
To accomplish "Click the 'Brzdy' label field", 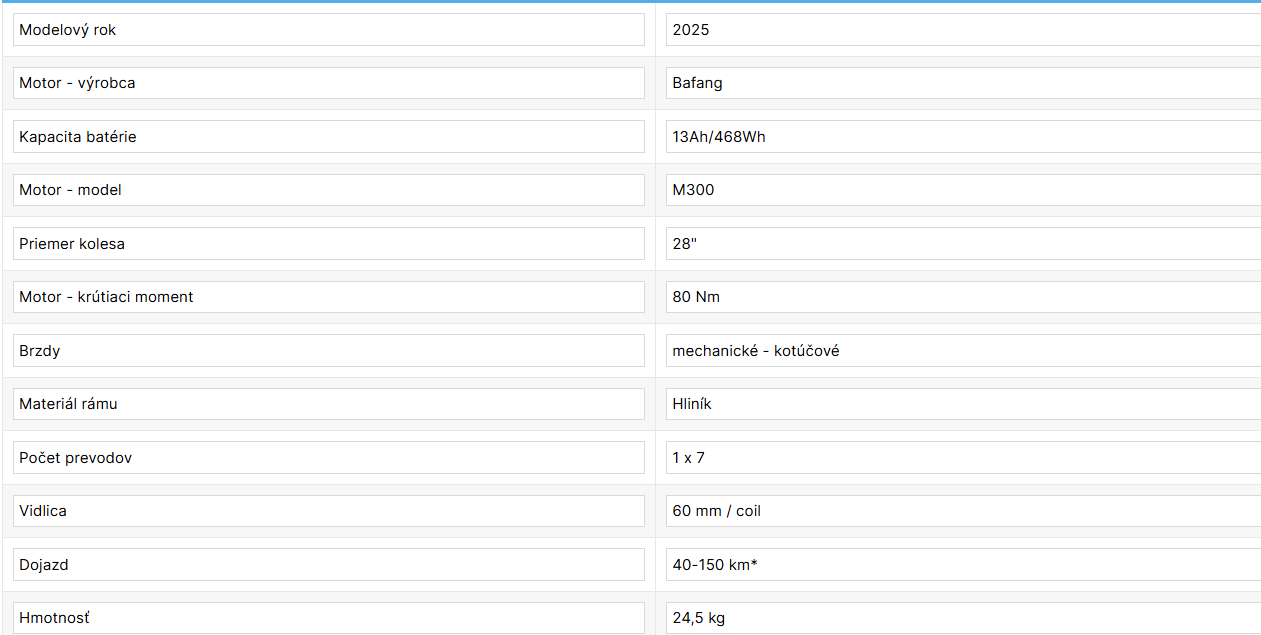I will click(328, 351).
